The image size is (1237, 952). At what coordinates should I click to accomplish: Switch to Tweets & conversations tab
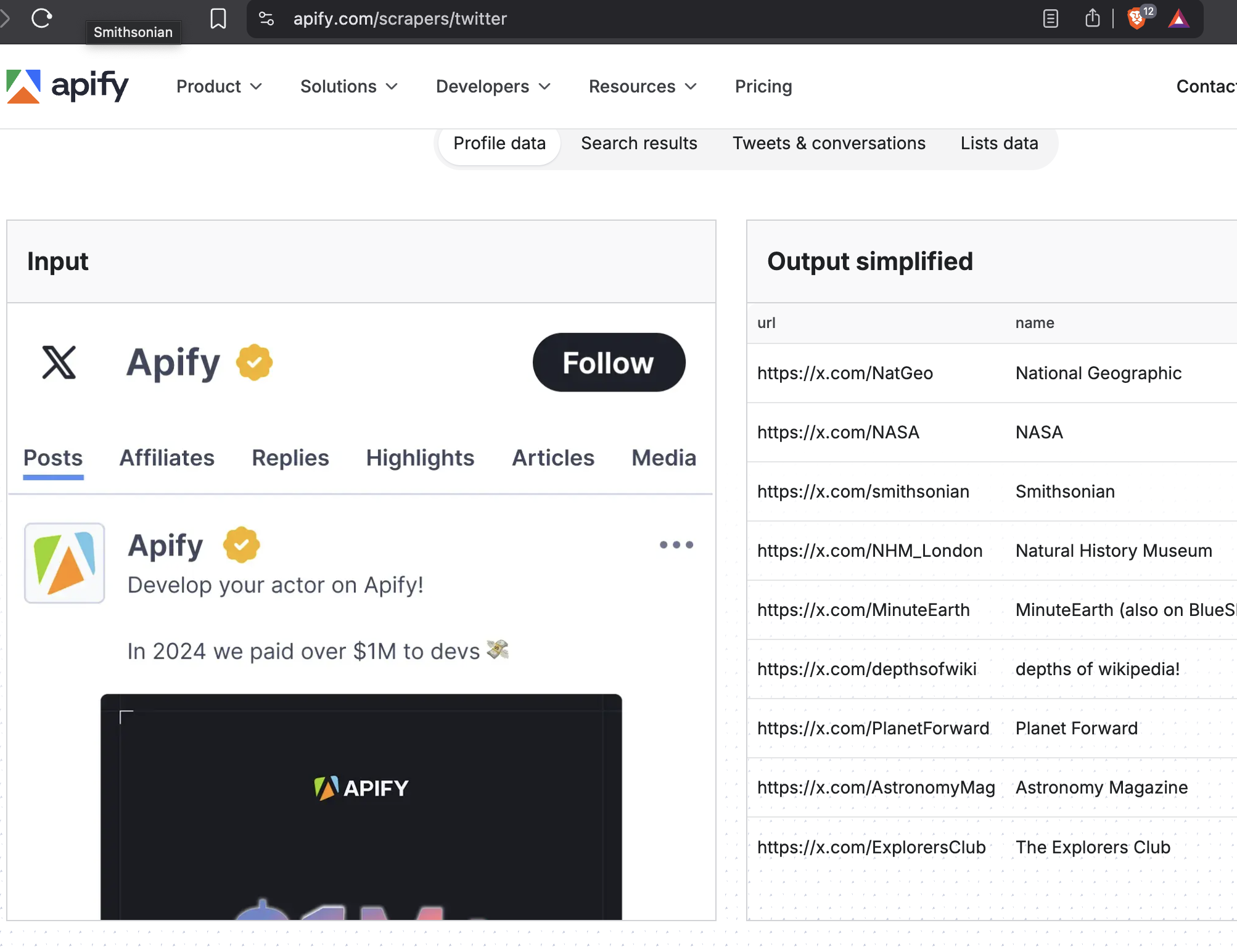coord(829,143)
